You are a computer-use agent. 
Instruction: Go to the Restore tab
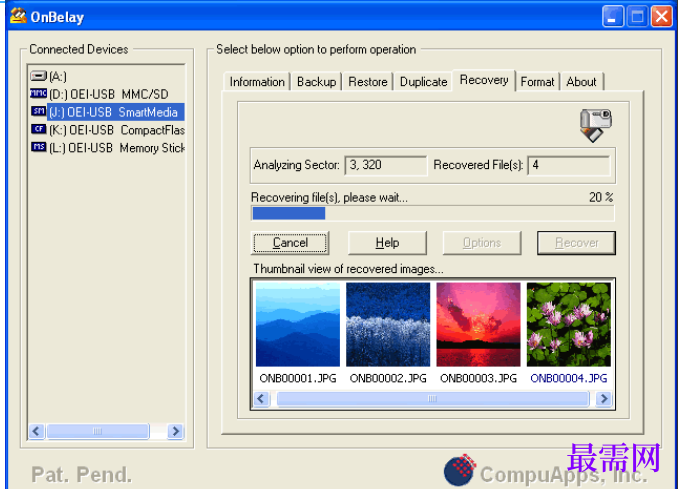(x=368, y=82)
